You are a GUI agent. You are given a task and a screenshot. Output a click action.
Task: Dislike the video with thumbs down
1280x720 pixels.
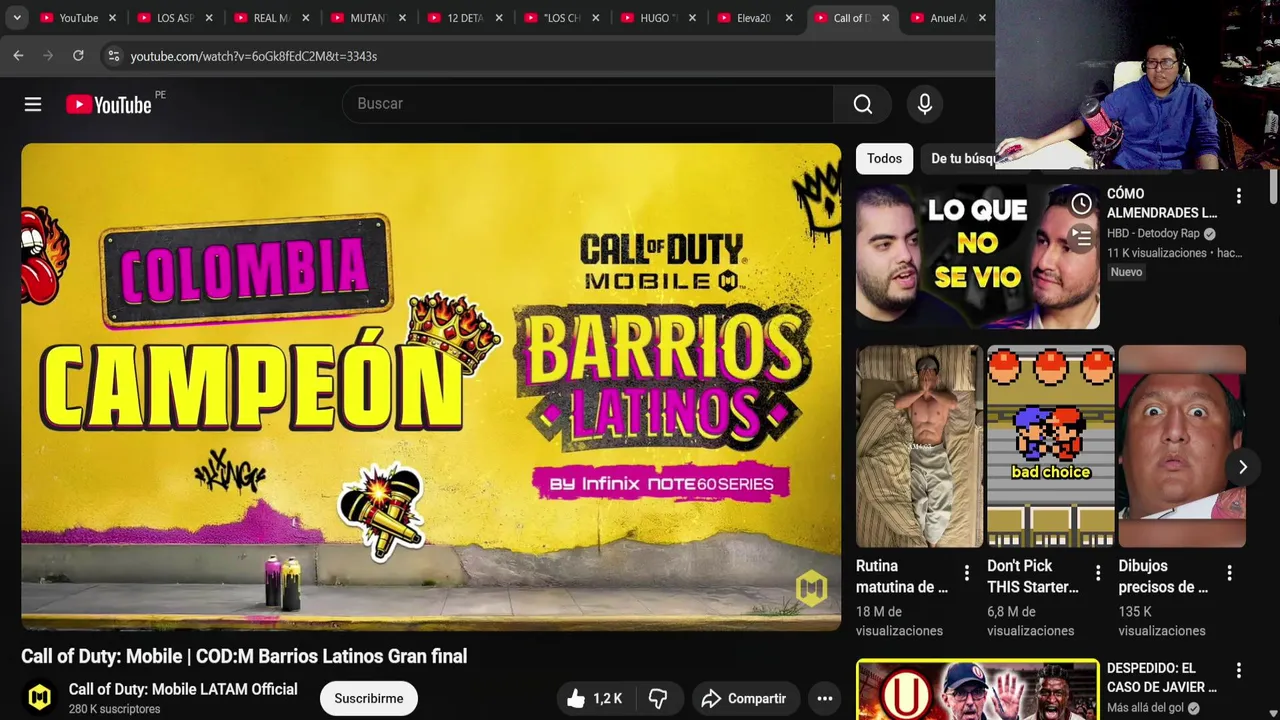point(657,699)
